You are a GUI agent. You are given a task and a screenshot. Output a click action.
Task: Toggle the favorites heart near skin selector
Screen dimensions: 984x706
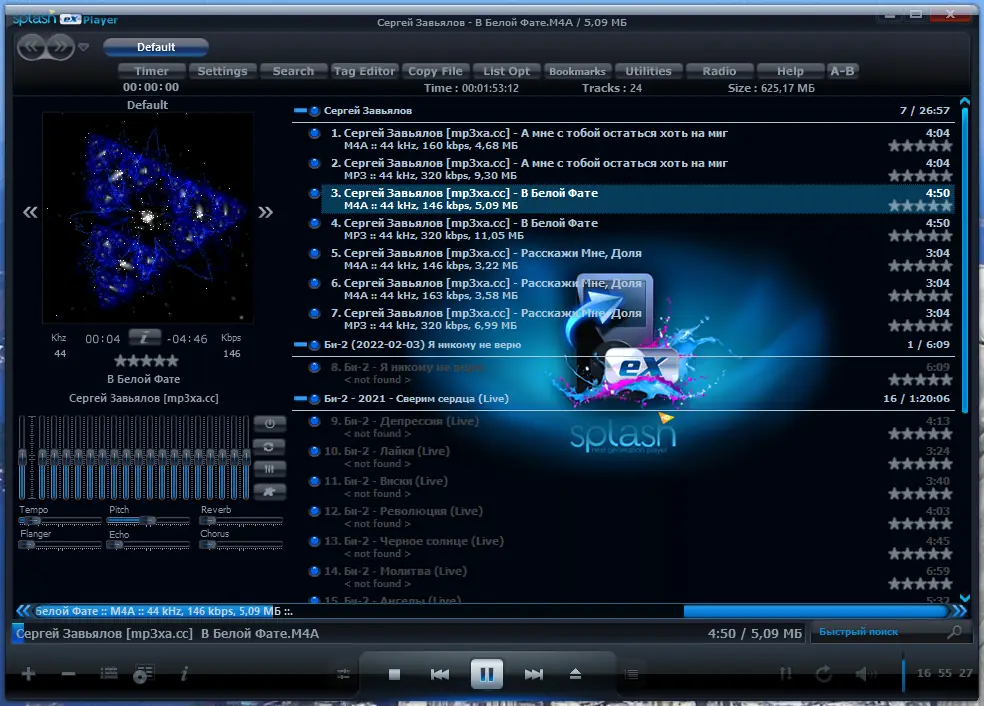pos(84,46)
